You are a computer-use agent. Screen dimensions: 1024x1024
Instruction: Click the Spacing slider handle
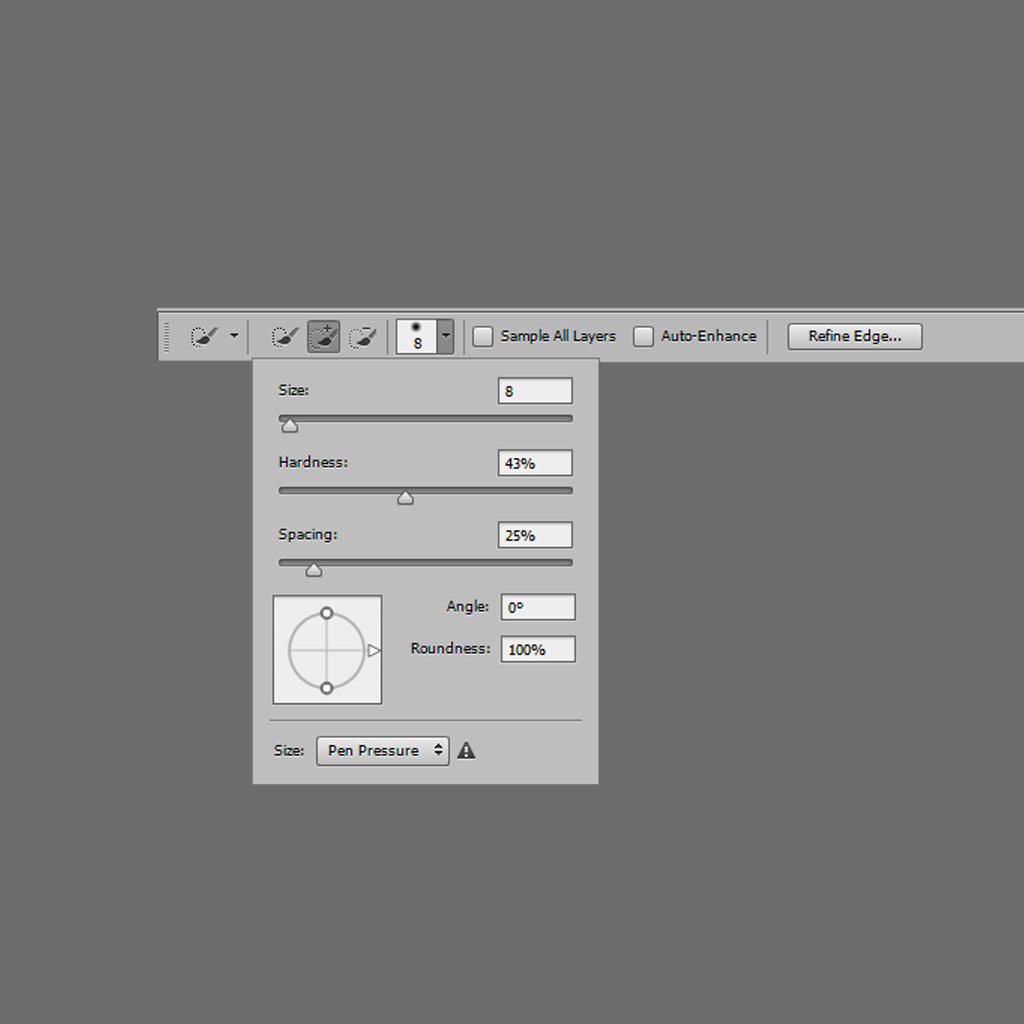(313, 568)
